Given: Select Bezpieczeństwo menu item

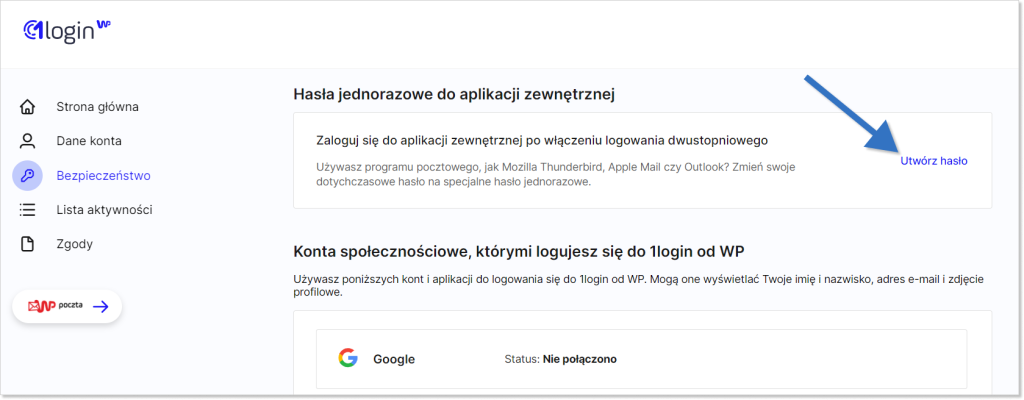Looking at the screenshot, I should (x=103, y=175).
